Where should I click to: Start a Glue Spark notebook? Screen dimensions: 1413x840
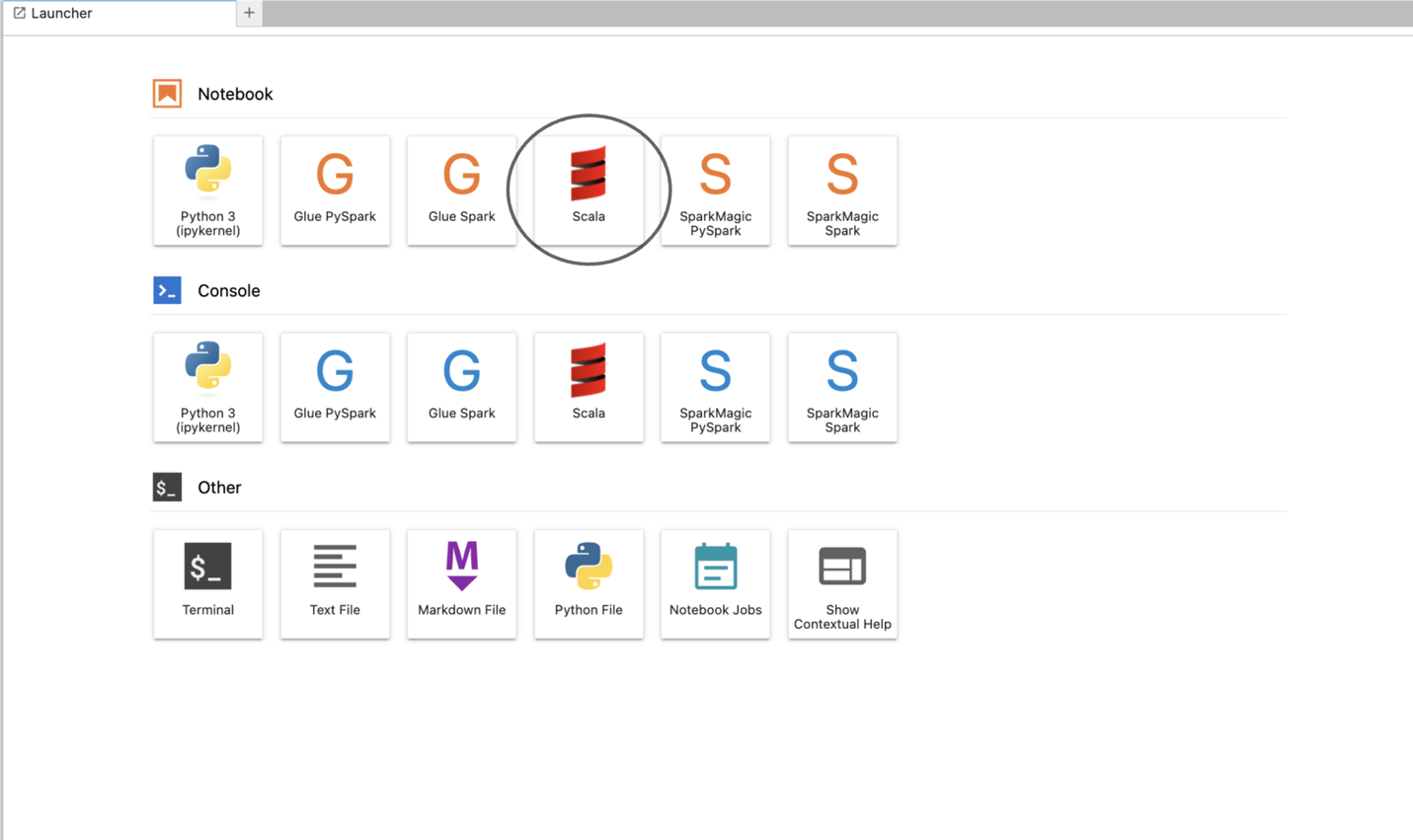[461, 191]
